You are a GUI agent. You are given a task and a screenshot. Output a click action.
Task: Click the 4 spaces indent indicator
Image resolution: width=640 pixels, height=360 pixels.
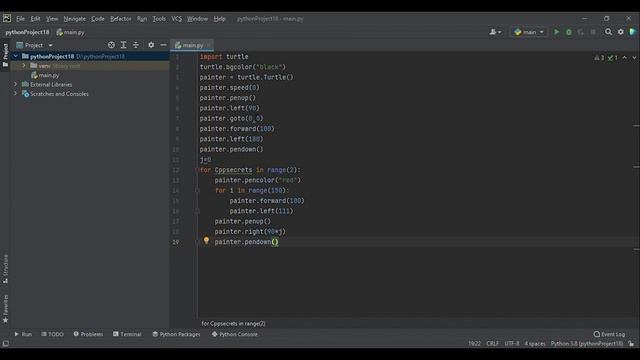[x=535, y=343]
